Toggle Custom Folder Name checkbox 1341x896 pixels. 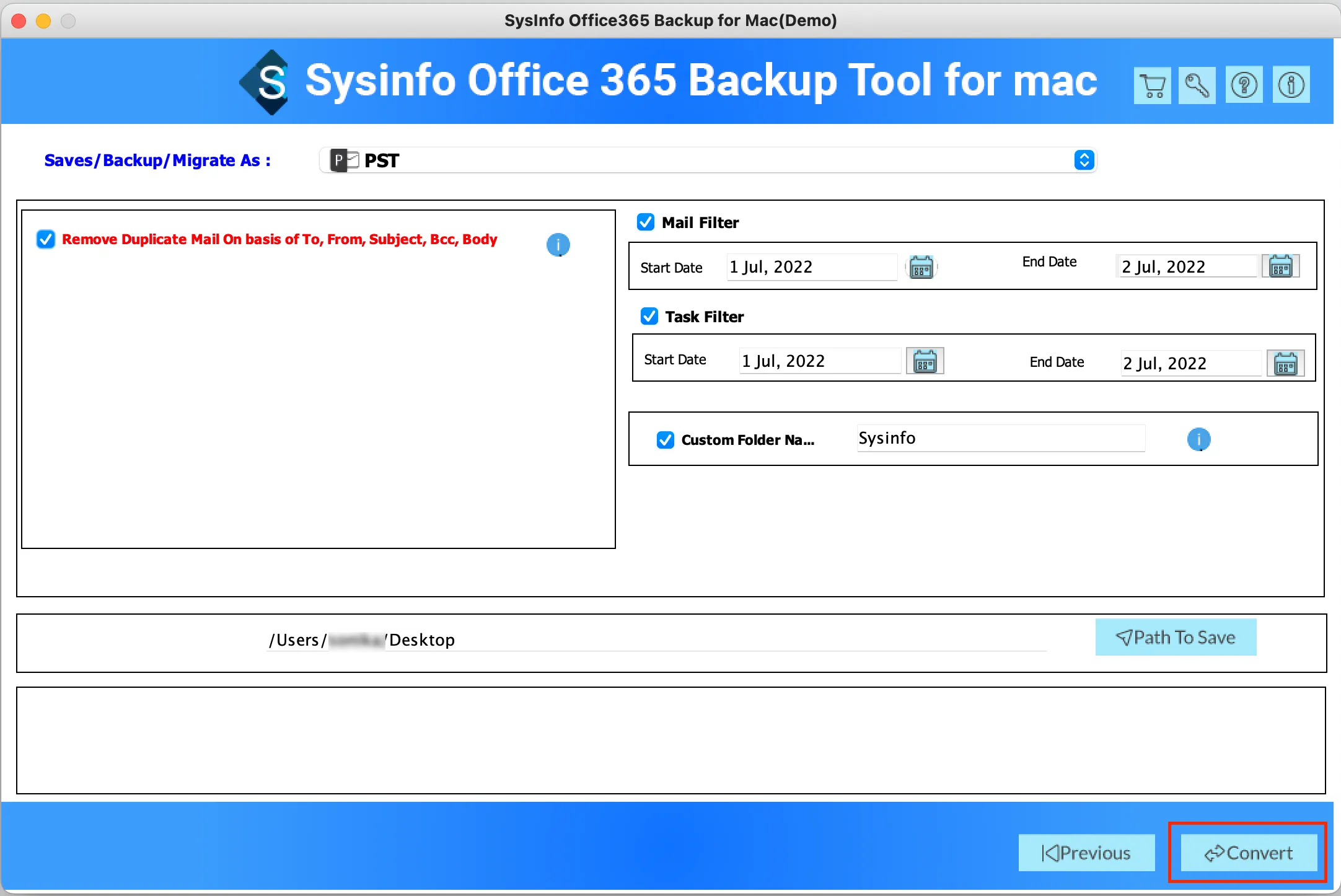665,440
